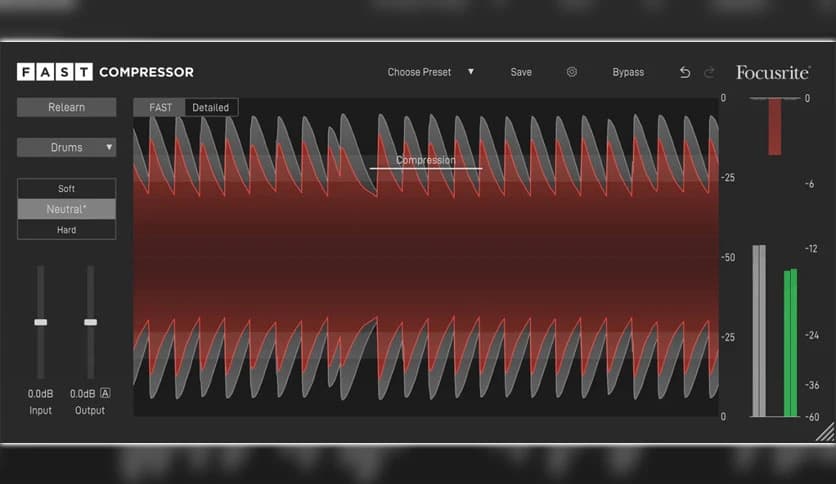Switch to the FAST view tab
The height and width of the screenshot is (484, 836).
point(160,107)
